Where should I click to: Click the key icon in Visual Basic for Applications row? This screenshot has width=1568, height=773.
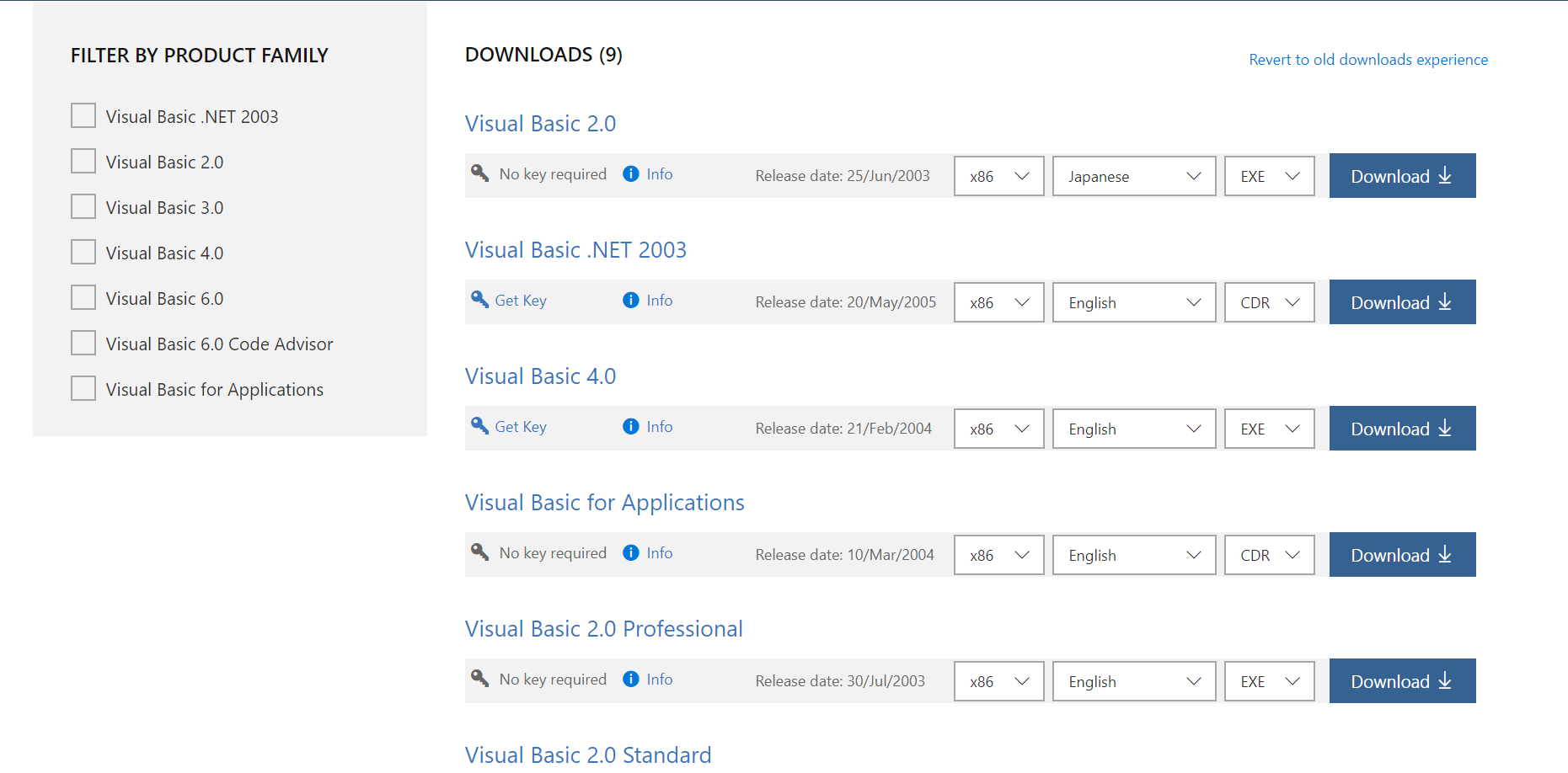(480, 552)
